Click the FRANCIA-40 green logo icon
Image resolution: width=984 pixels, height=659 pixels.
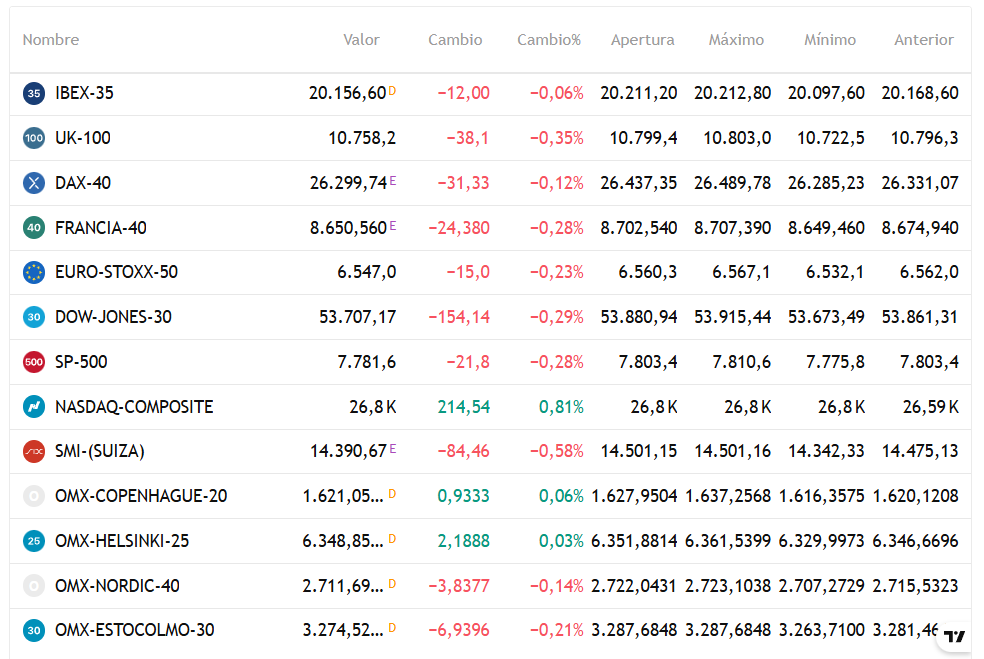(34, 228)
